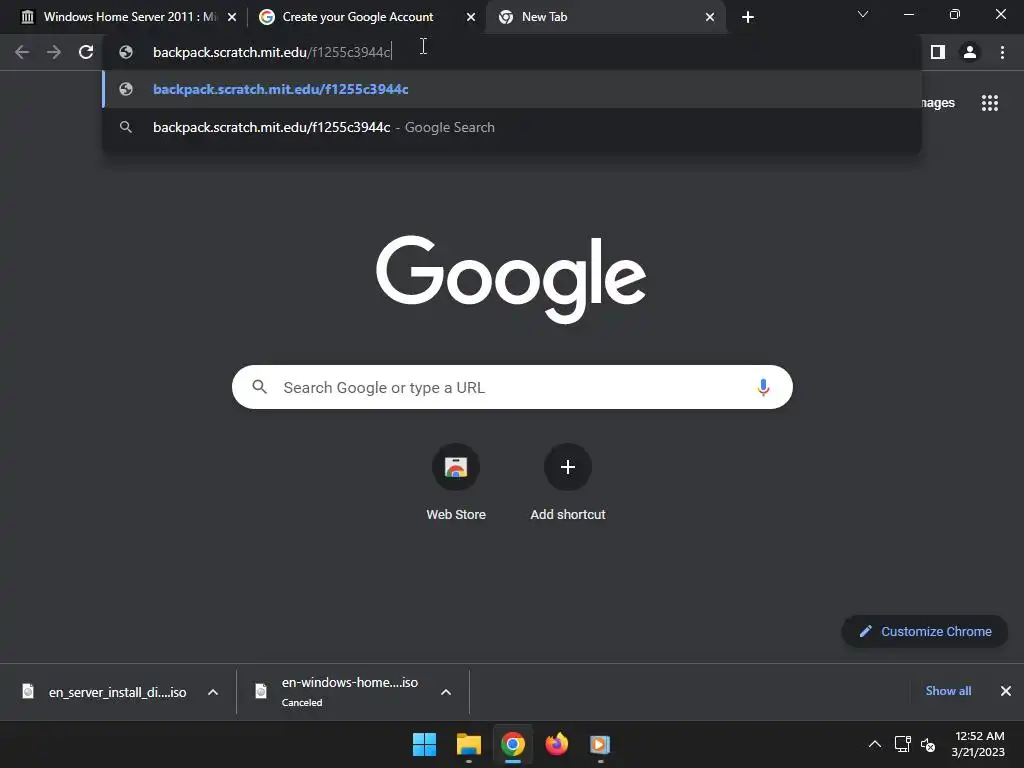
Task: Click the browser forward arrow
Action: [x=54, y=52]
